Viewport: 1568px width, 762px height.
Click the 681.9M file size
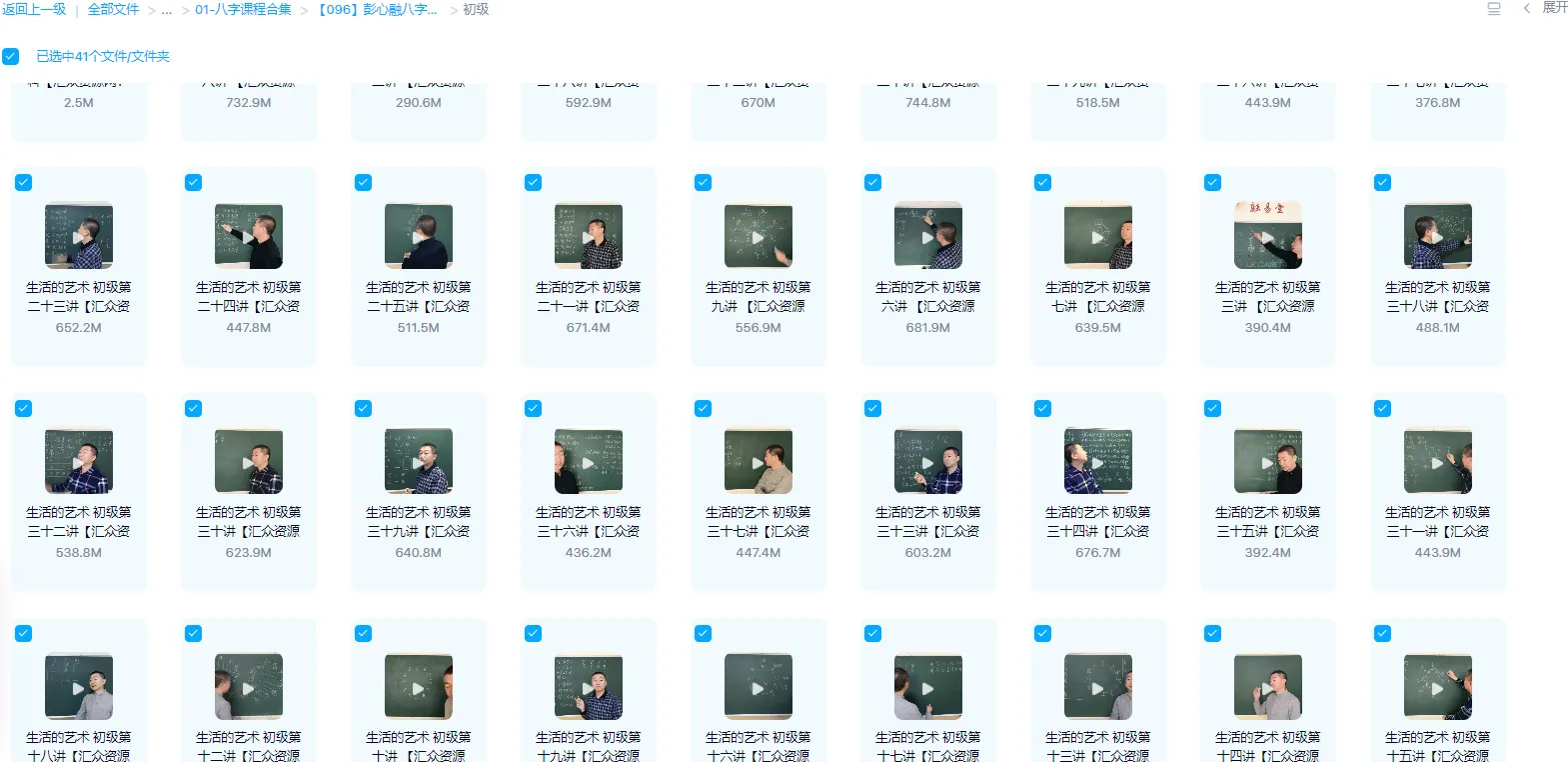[x=928, y=327]
